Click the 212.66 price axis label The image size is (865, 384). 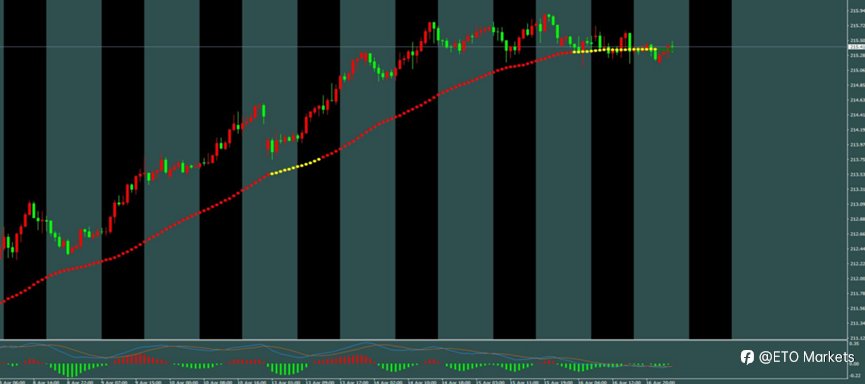pyautogui.click(x=857, y=233)
